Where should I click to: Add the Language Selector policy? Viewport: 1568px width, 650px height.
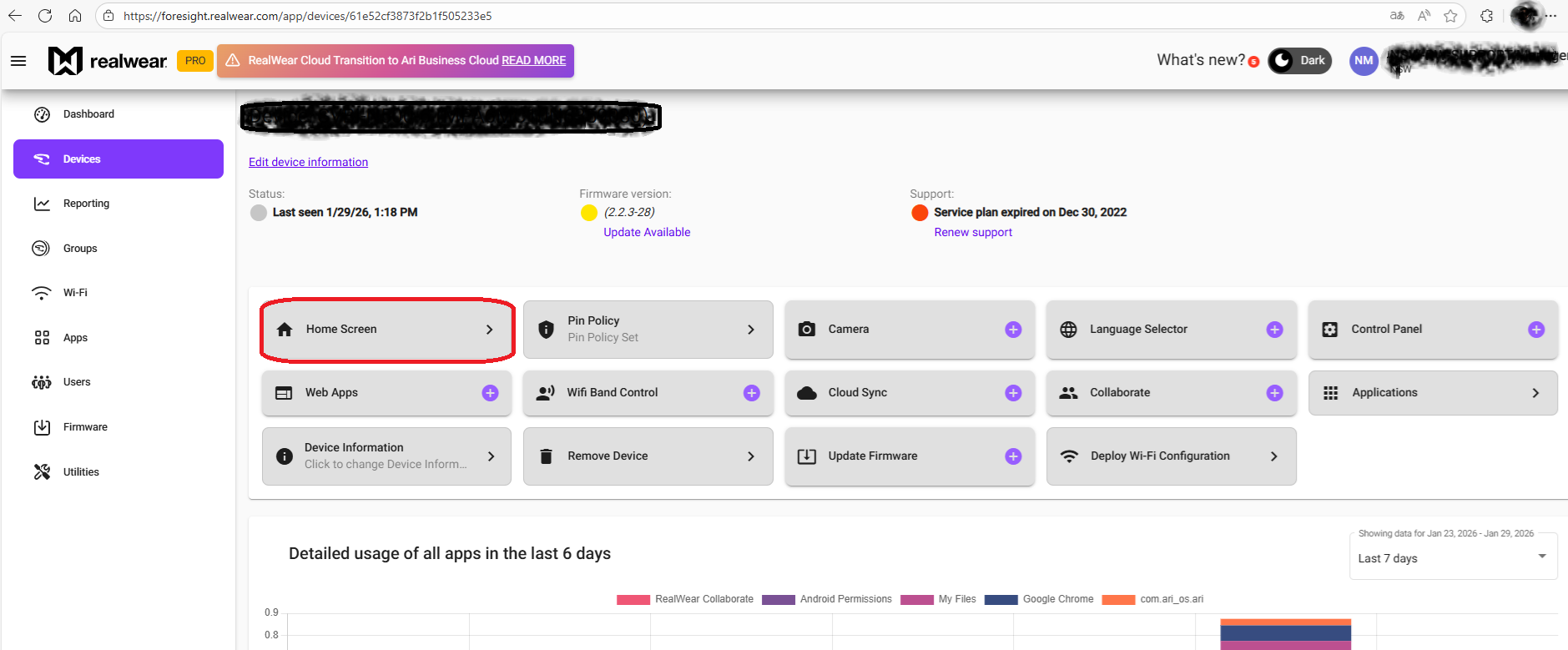pos(1274,330)
